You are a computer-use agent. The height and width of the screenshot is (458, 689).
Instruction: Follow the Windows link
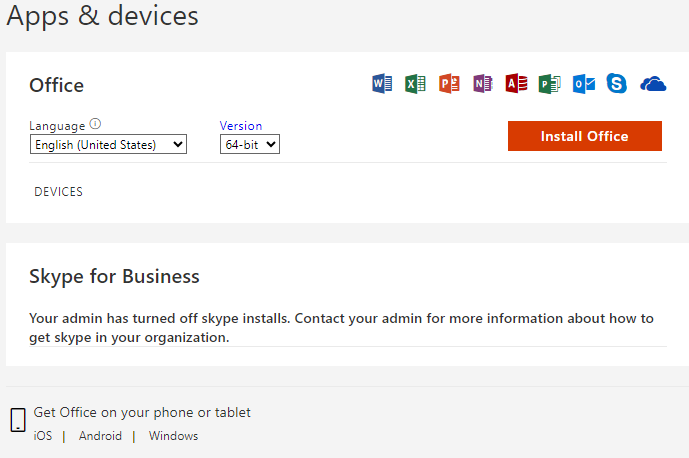point(173,436)
